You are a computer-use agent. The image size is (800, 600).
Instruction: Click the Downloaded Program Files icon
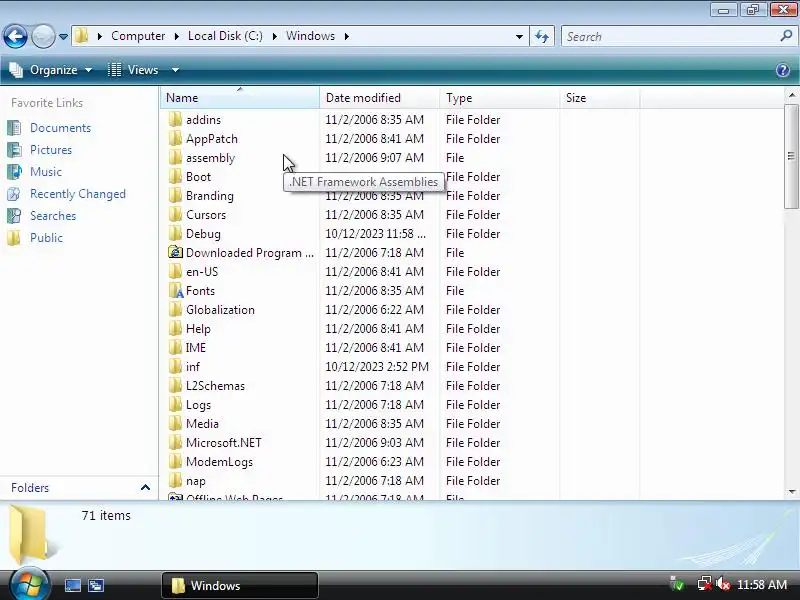[x=175, y=253]
